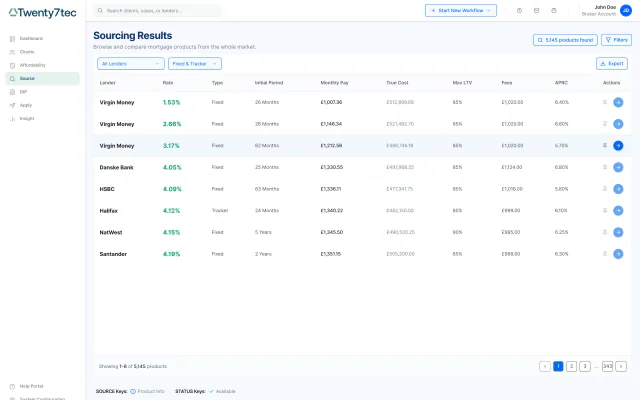Click the Export button
Image resolution: width=640 pixels, height=400 pixels.
pyautogui.click(x=612, y=64)
